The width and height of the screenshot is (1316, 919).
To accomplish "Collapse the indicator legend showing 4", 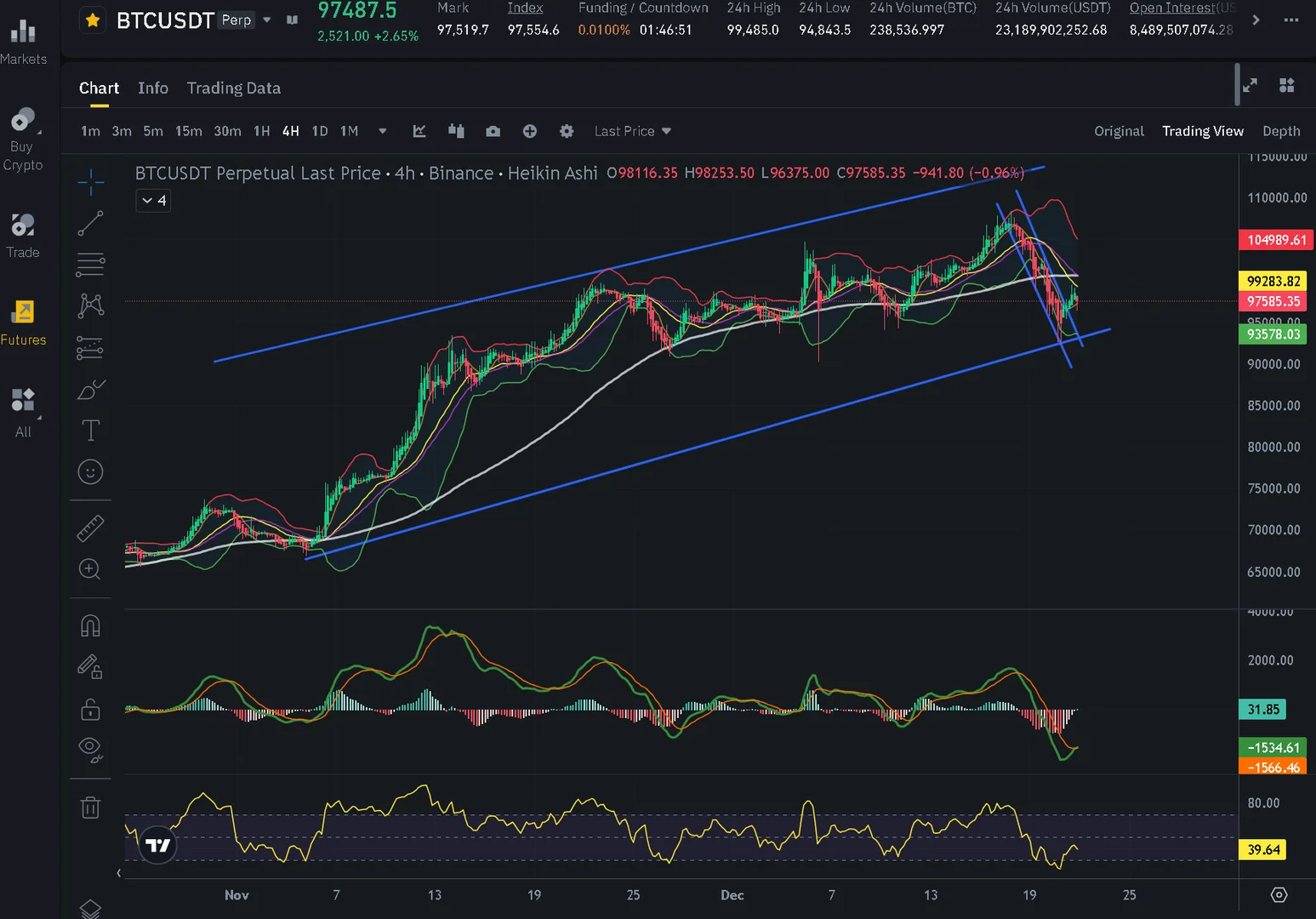I will [153, 201].
